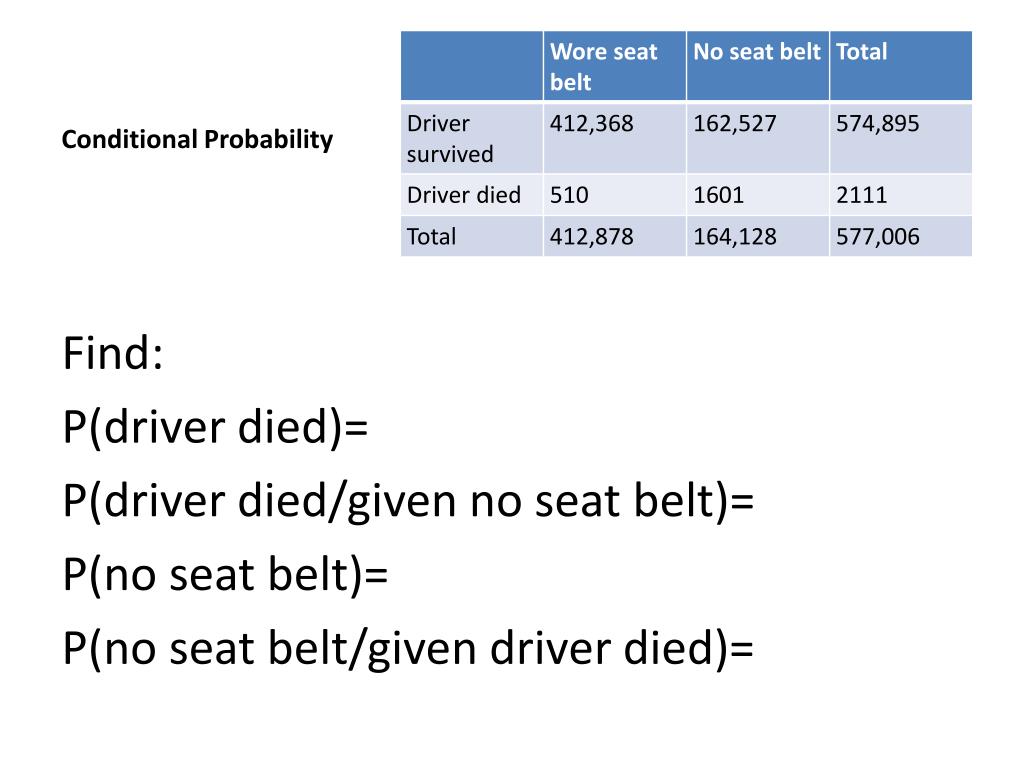Click the P(driver died/given no seat belt)= line

(x=408, y=502)
